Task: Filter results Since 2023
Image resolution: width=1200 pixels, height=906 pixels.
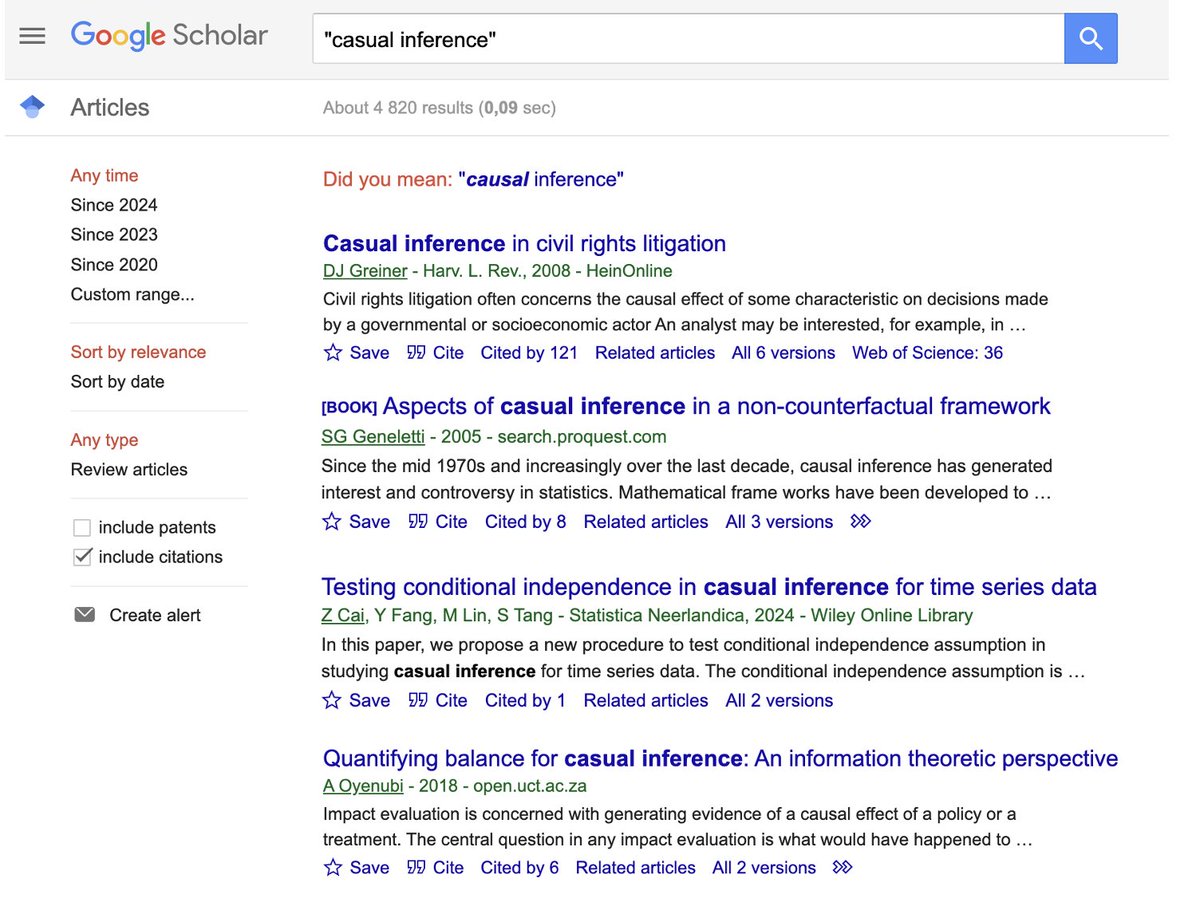Action: click(x=114, y=235)
